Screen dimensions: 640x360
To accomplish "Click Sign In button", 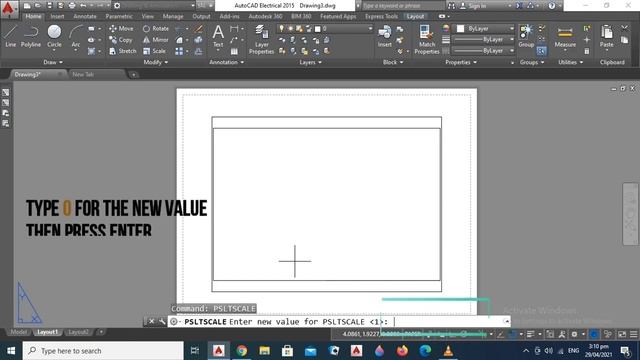I will [x=473, y=6].
